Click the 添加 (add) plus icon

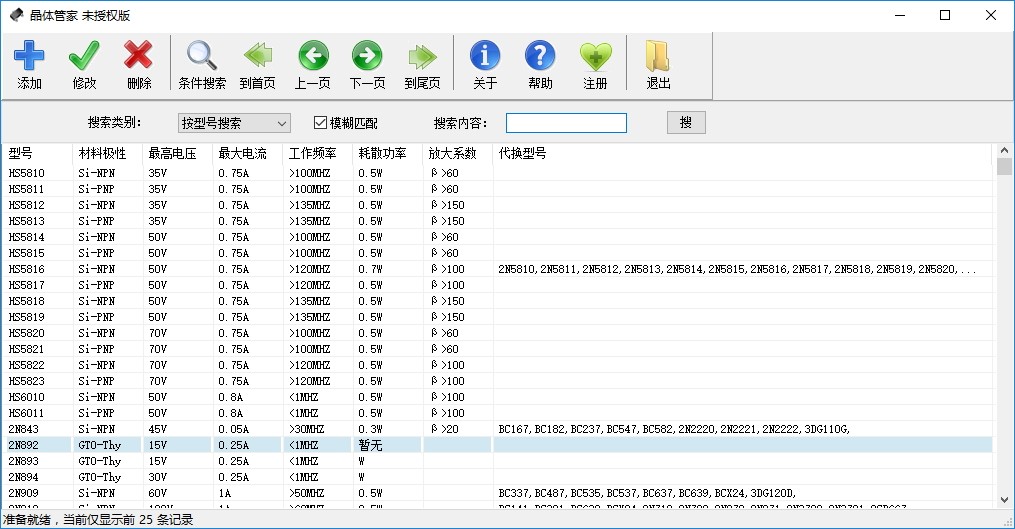tap(29, 56)
